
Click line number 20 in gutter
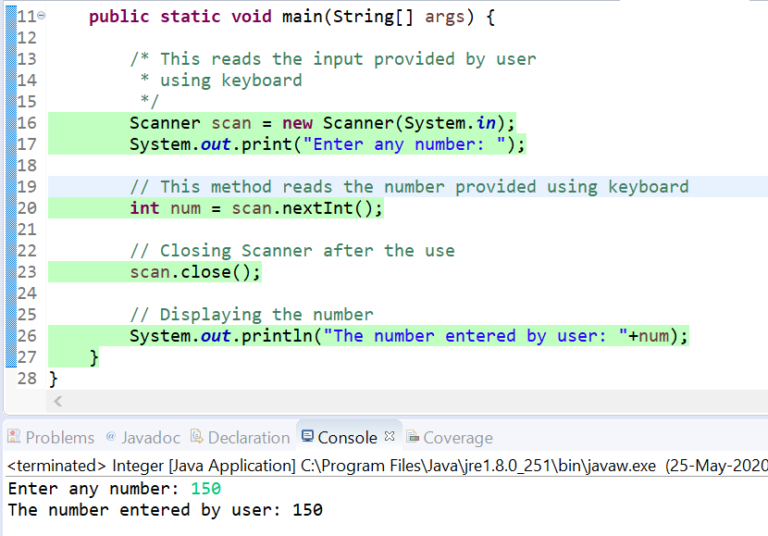pos(27,208)
